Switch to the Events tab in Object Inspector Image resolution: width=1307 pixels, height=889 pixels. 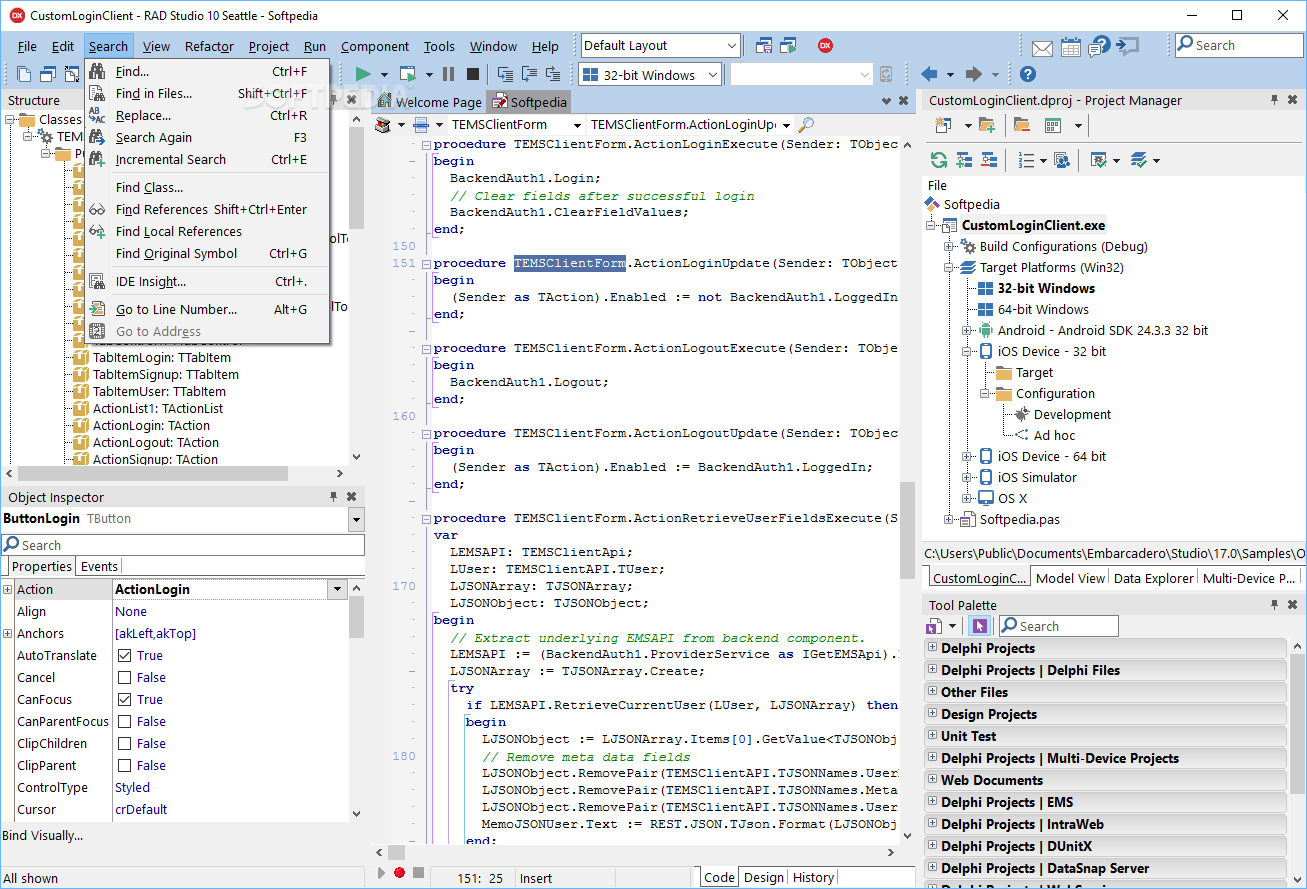pos(99,566)
